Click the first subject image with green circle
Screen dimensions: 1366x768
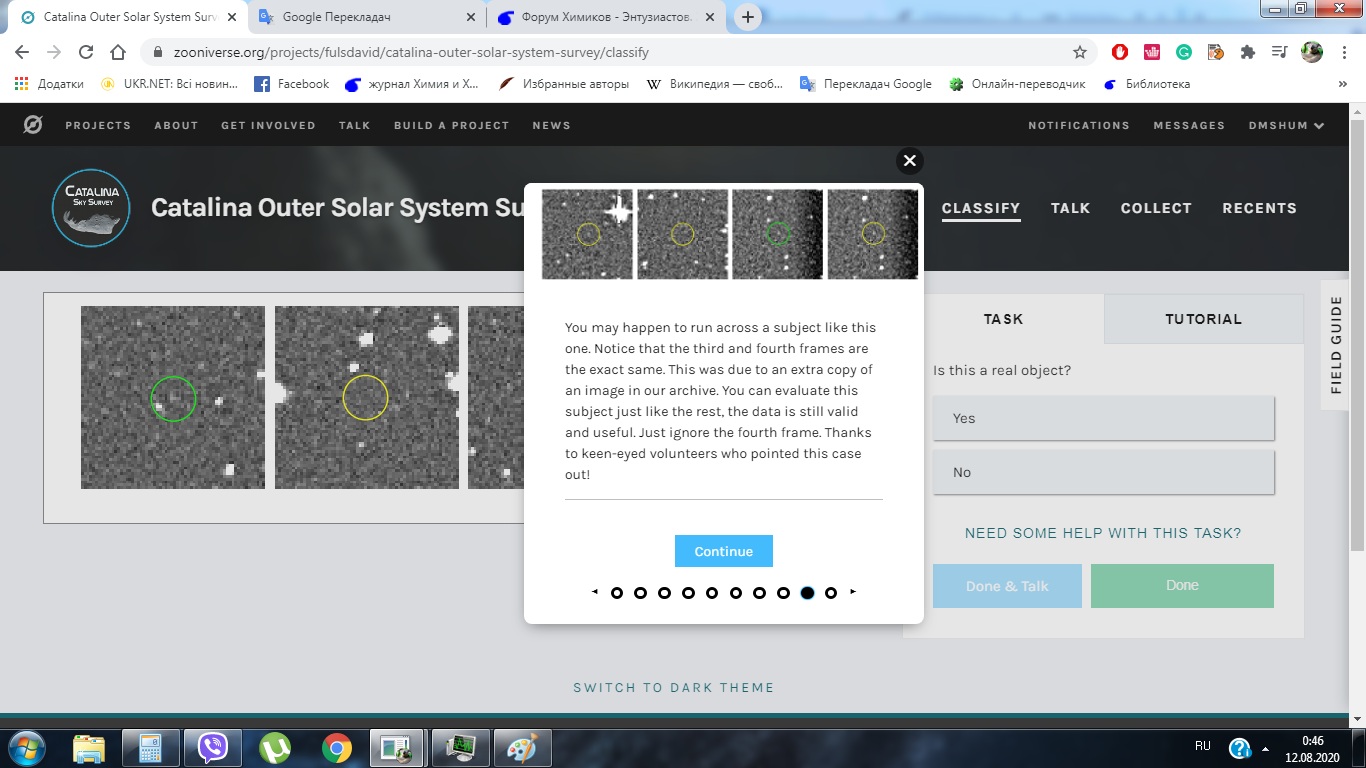[173, 397]
